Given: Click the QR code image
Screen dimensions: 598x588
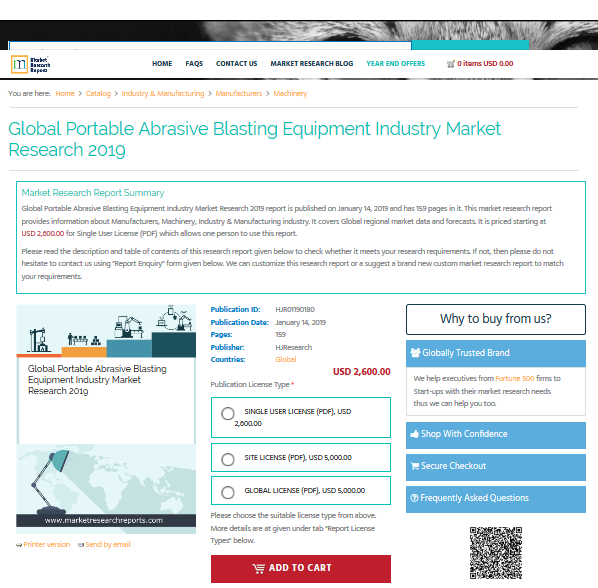Looking at the screenshot, I should pos(495,553).
